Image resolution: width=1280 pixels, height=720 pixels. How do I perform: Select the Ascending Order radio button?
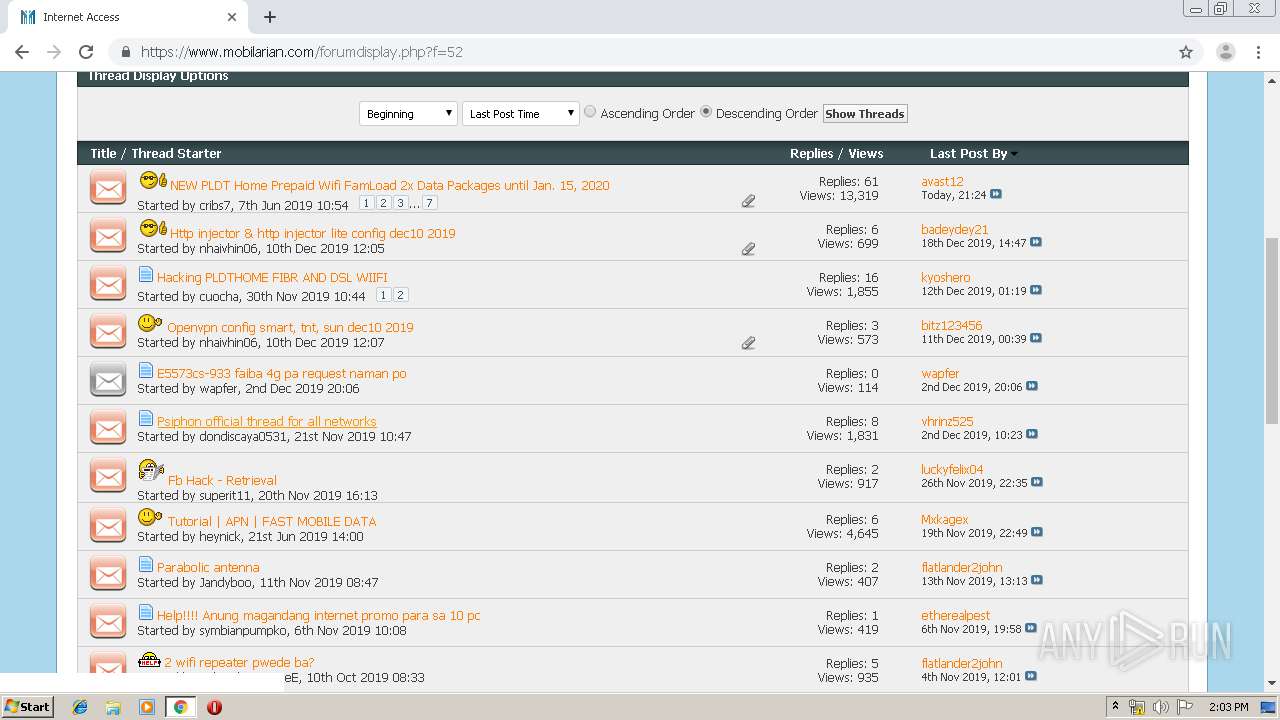(590, 112)
